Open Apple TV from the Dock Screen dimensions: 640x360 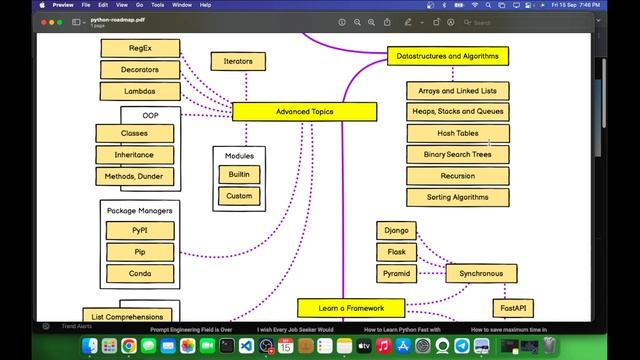(364, 346)
